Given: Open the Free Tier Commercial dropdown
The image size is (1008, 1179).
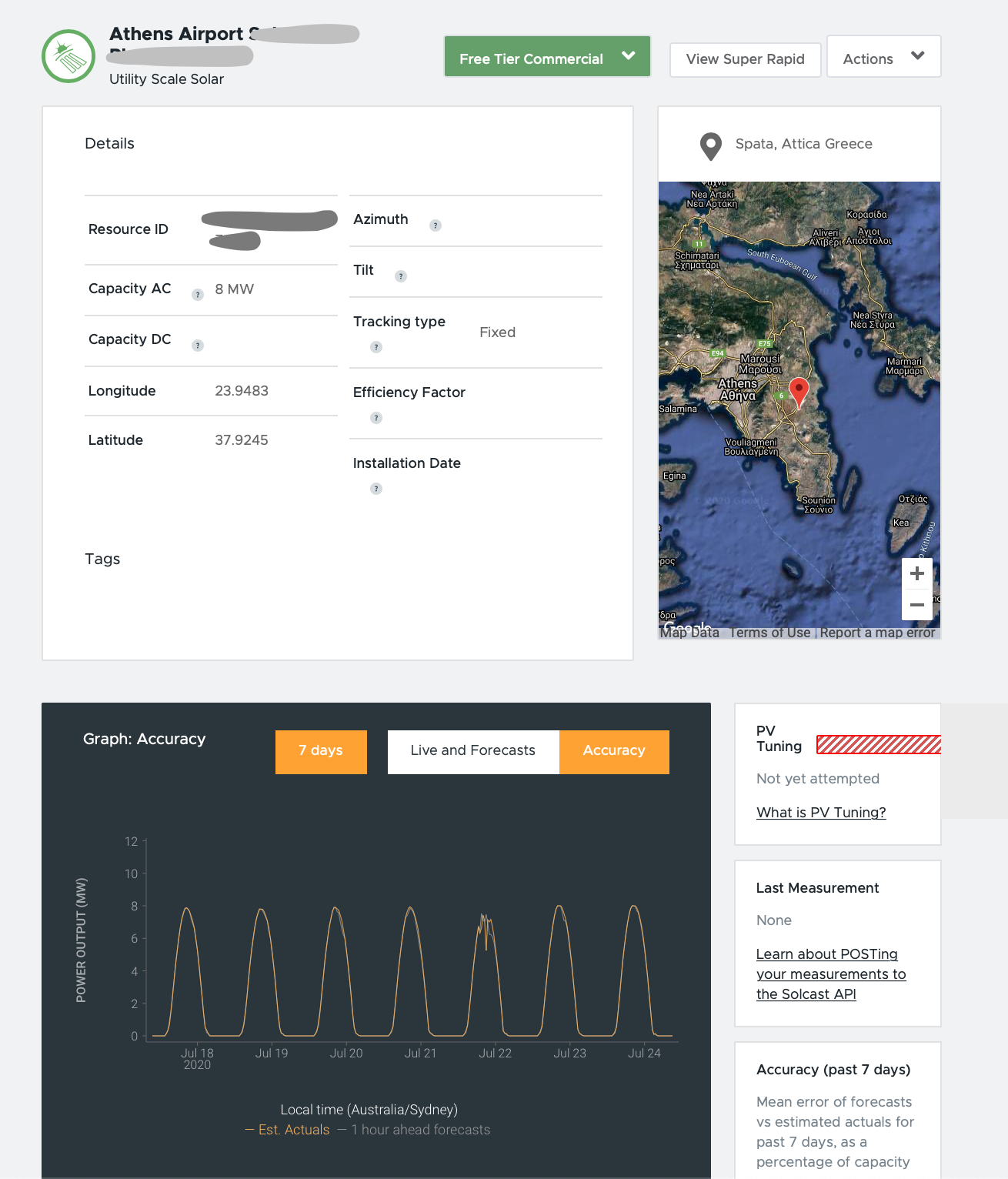Looking at the screenshot, I should point(547,56).
